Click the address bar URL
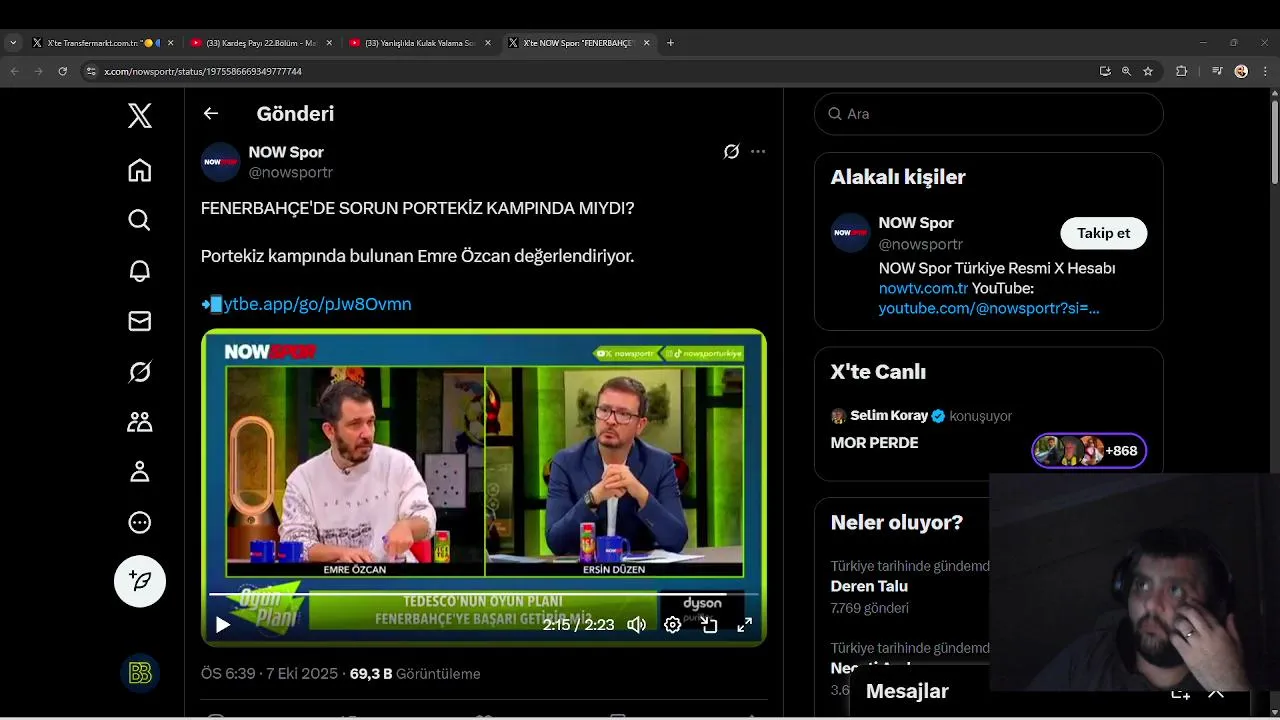Image resolution: width=1280 pixels, height=720 pixels. coord(203,72)
